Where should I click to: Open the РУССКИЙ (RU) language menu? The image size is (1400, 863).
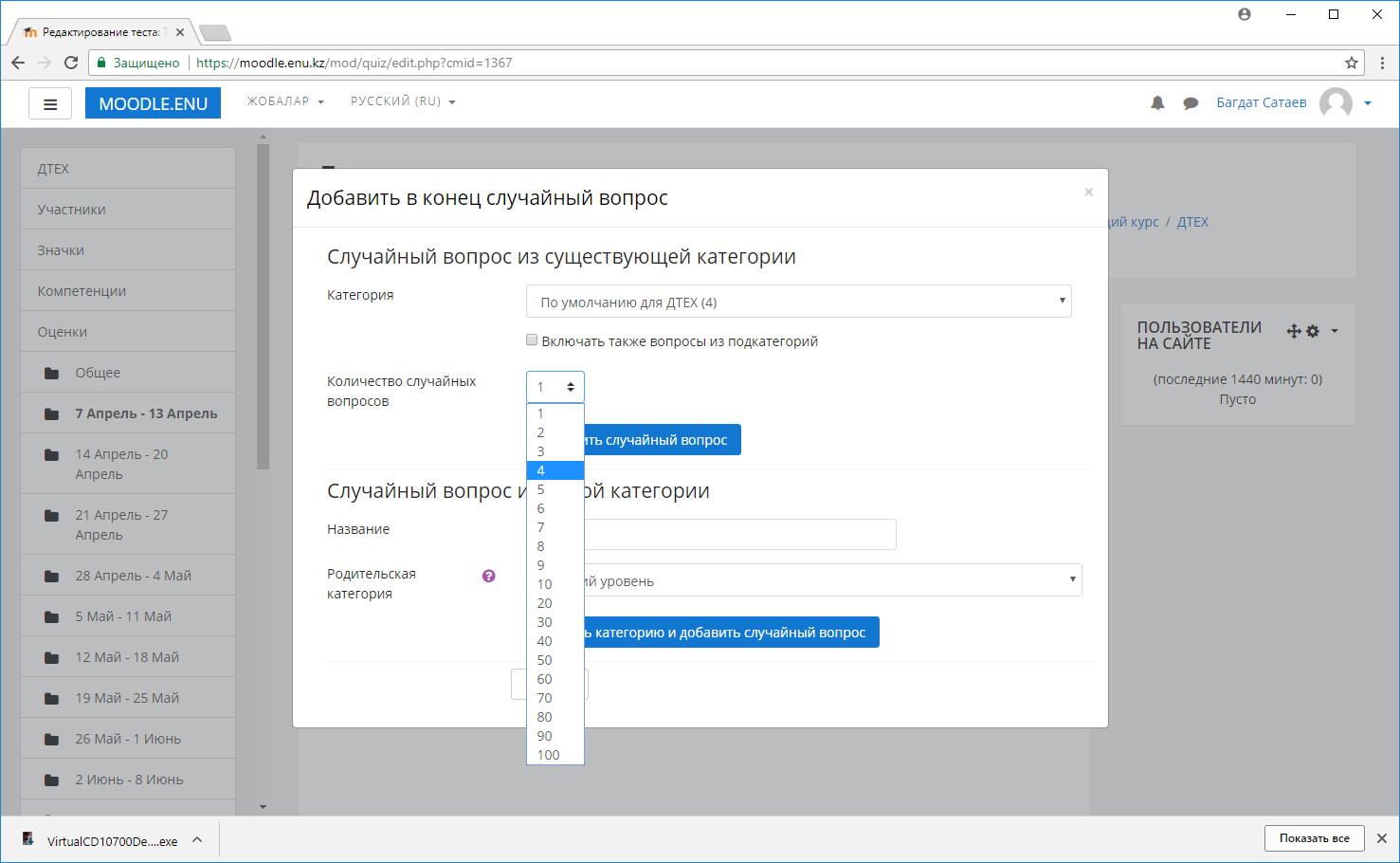(x=403, y=101)
